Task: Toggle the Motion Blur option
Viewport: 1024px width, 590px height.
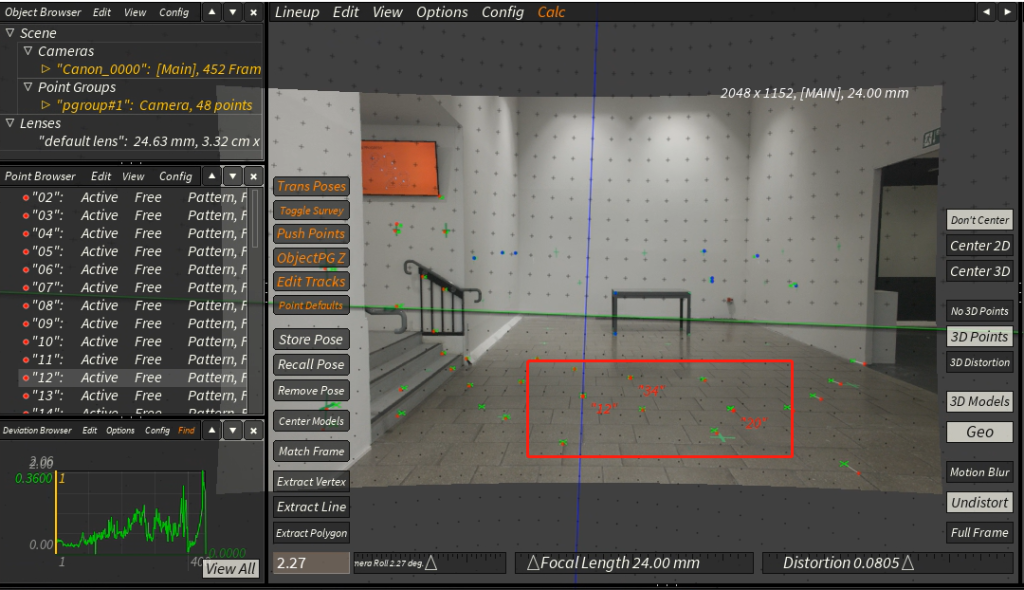Action: tap(980, 472)
